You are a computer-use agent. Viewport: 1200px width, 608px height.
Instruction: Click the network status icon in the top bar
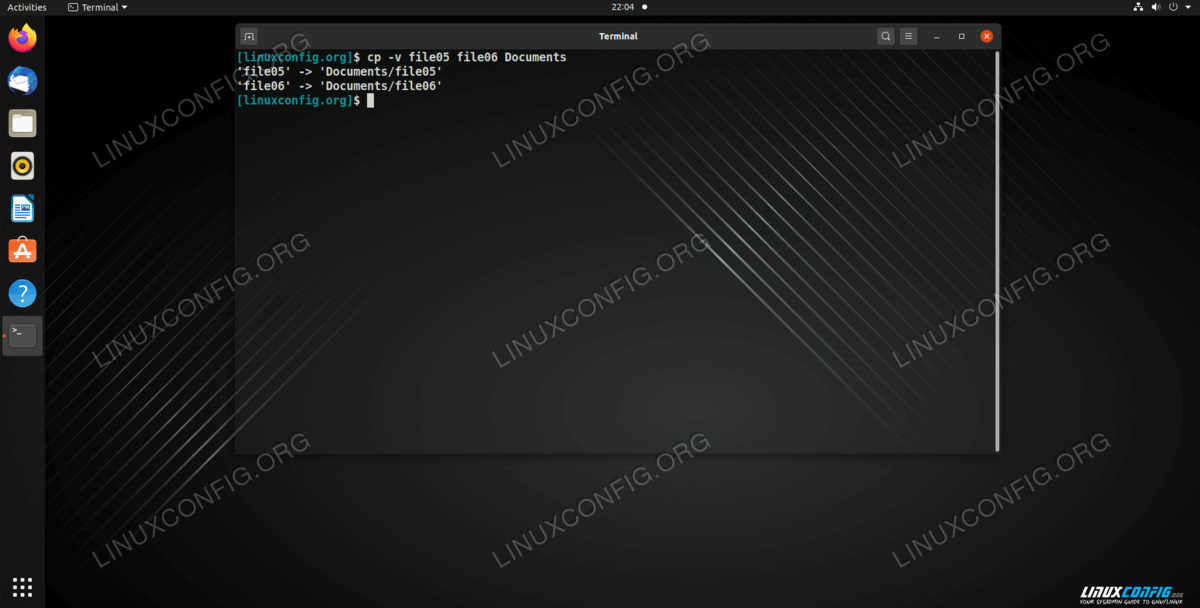[x=1137, y=7]
